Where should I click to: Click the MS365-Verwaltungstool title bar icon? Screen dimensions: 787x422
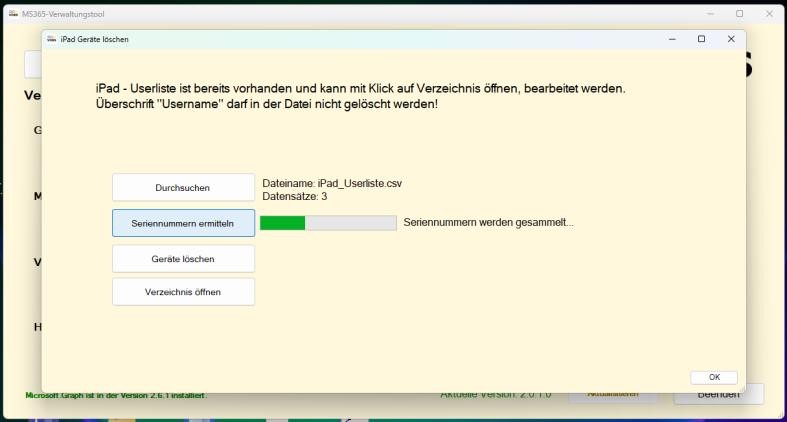click(14, 14)
